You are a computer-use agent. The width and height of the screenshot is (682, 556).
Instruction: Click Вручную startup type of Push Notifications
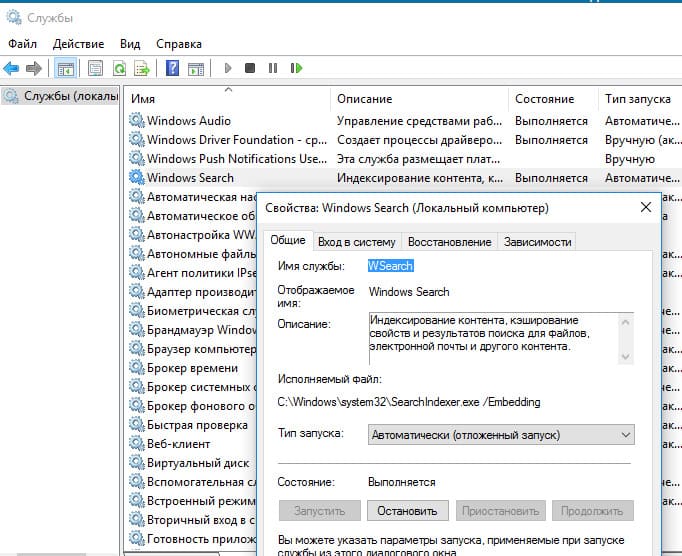click(x=629, y=159)
